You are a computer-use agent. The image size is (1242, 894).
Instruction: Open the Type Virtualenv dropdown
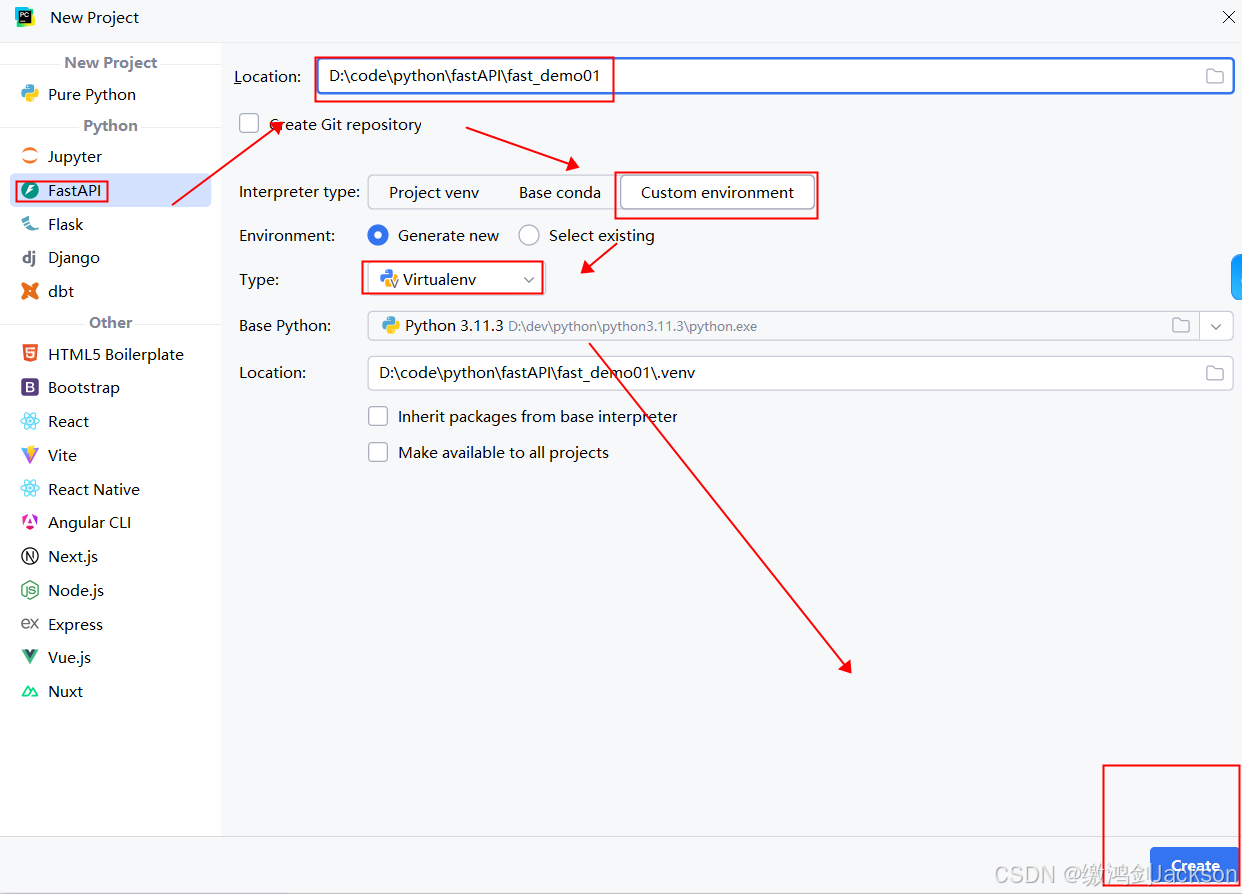tap(455, 280)
